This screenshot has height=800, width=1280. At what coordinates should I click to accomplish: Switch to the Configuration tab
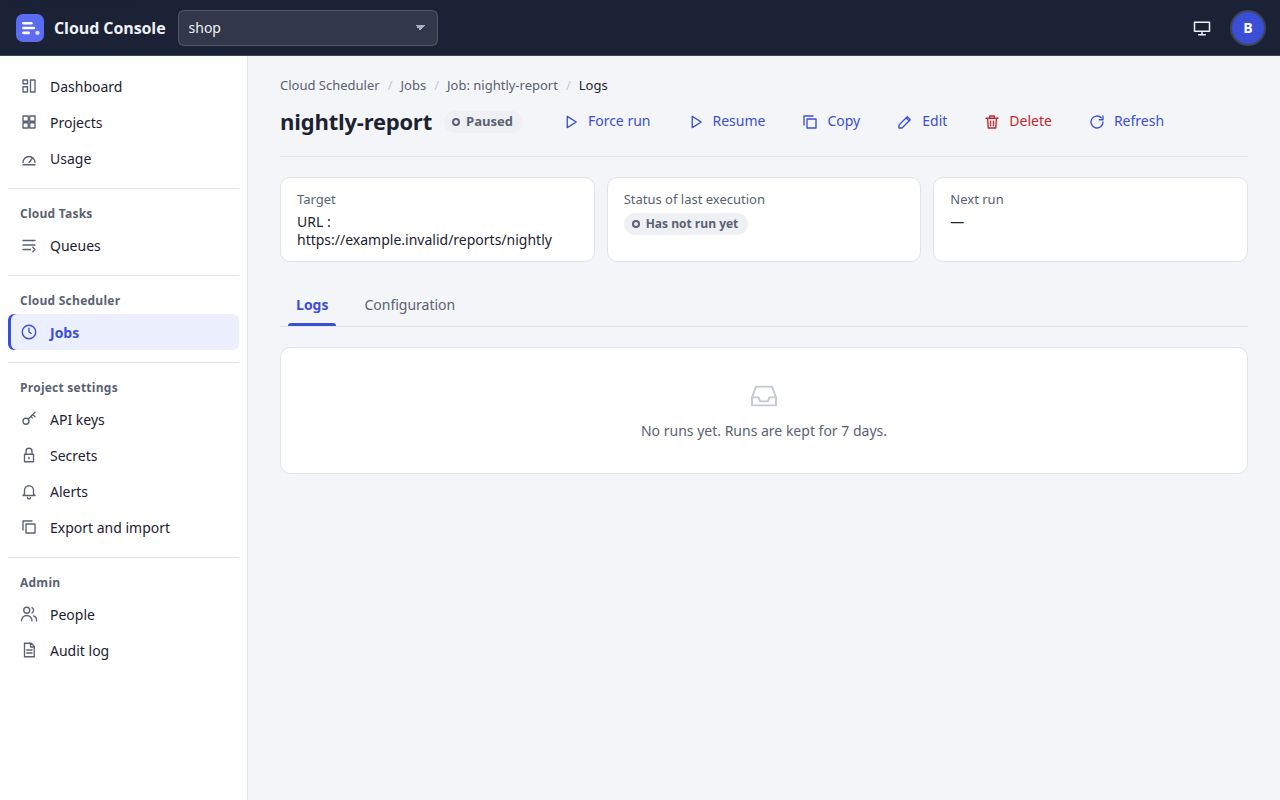point(409,305)
